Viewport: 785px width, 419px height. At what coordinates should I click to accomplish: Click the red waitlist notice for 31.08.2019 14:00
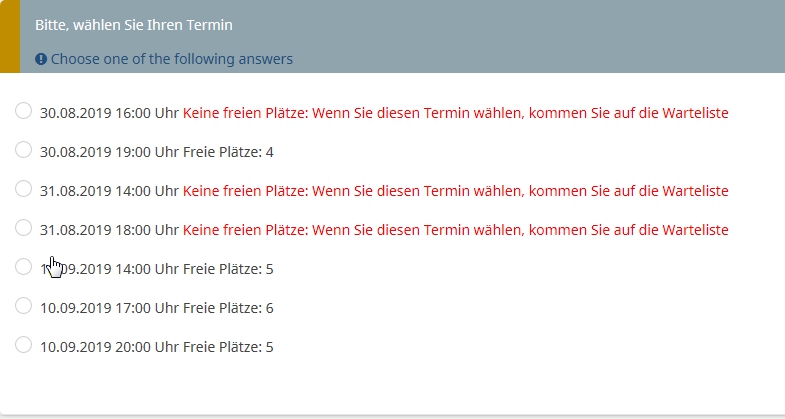point(455,191)
